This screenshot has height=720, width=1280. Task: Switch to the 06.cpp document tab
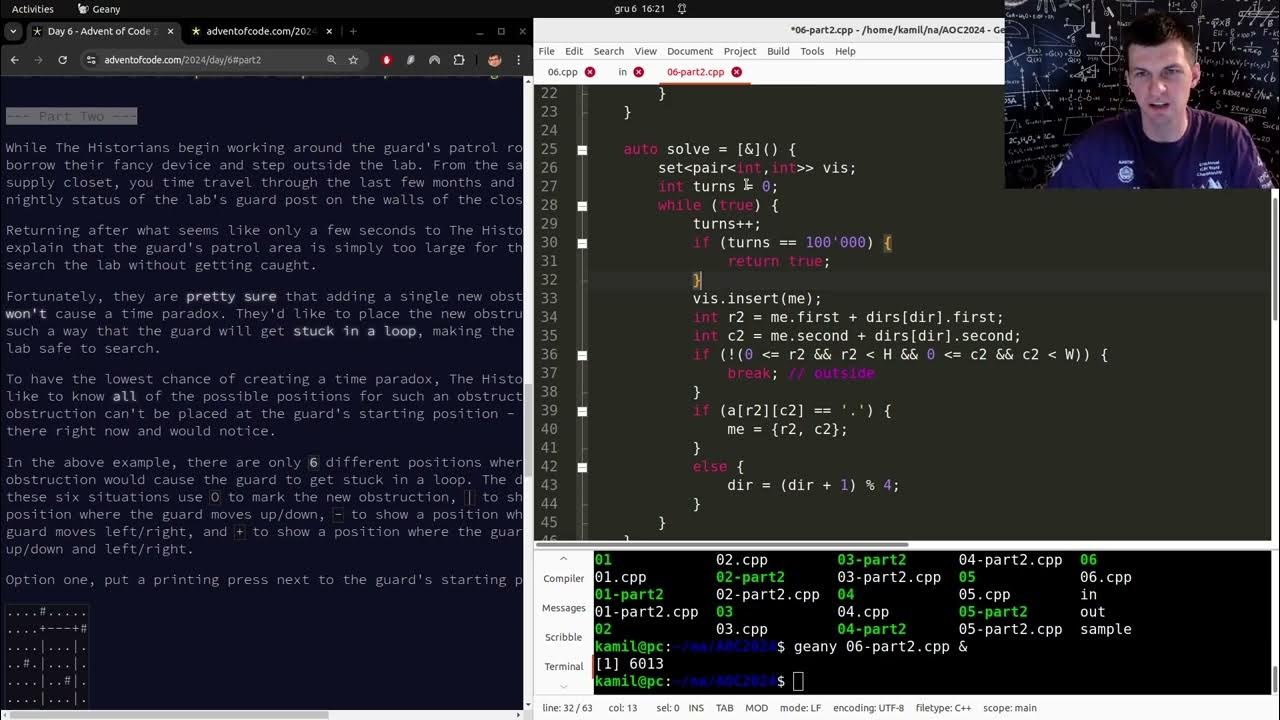pos(562,72)
